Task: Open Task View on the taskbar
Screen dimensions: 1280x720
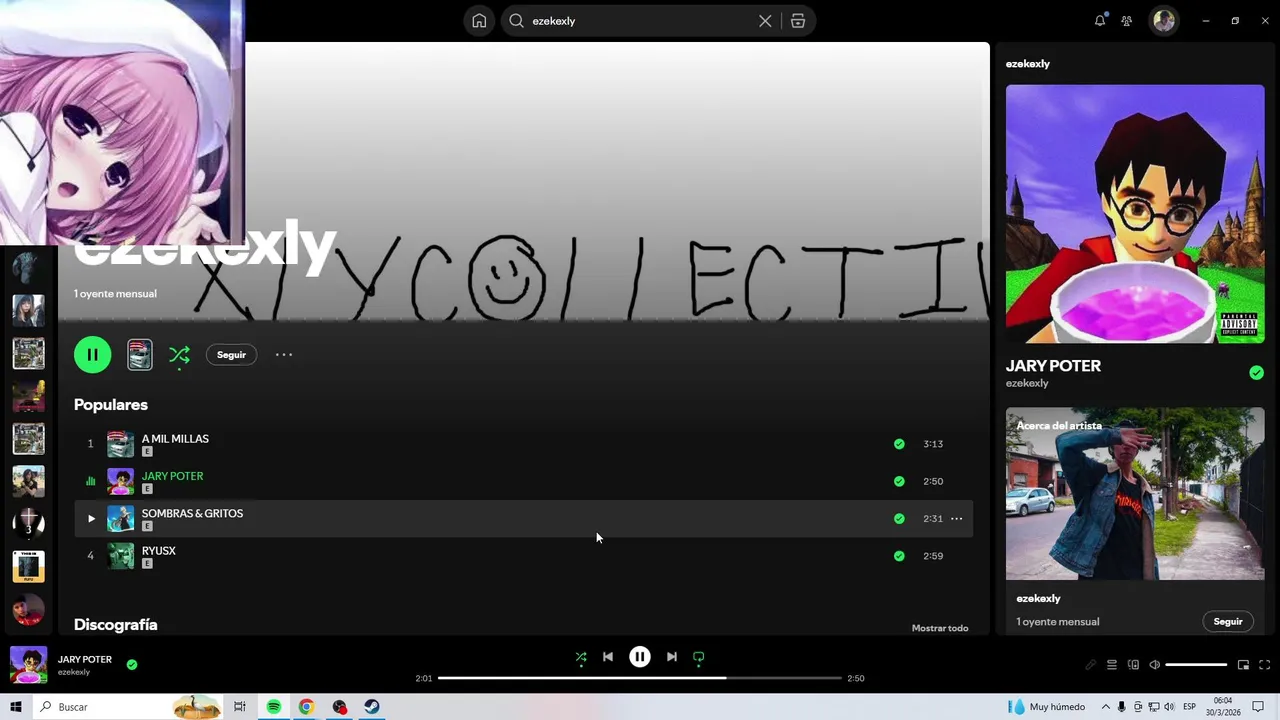Action: 240,707
